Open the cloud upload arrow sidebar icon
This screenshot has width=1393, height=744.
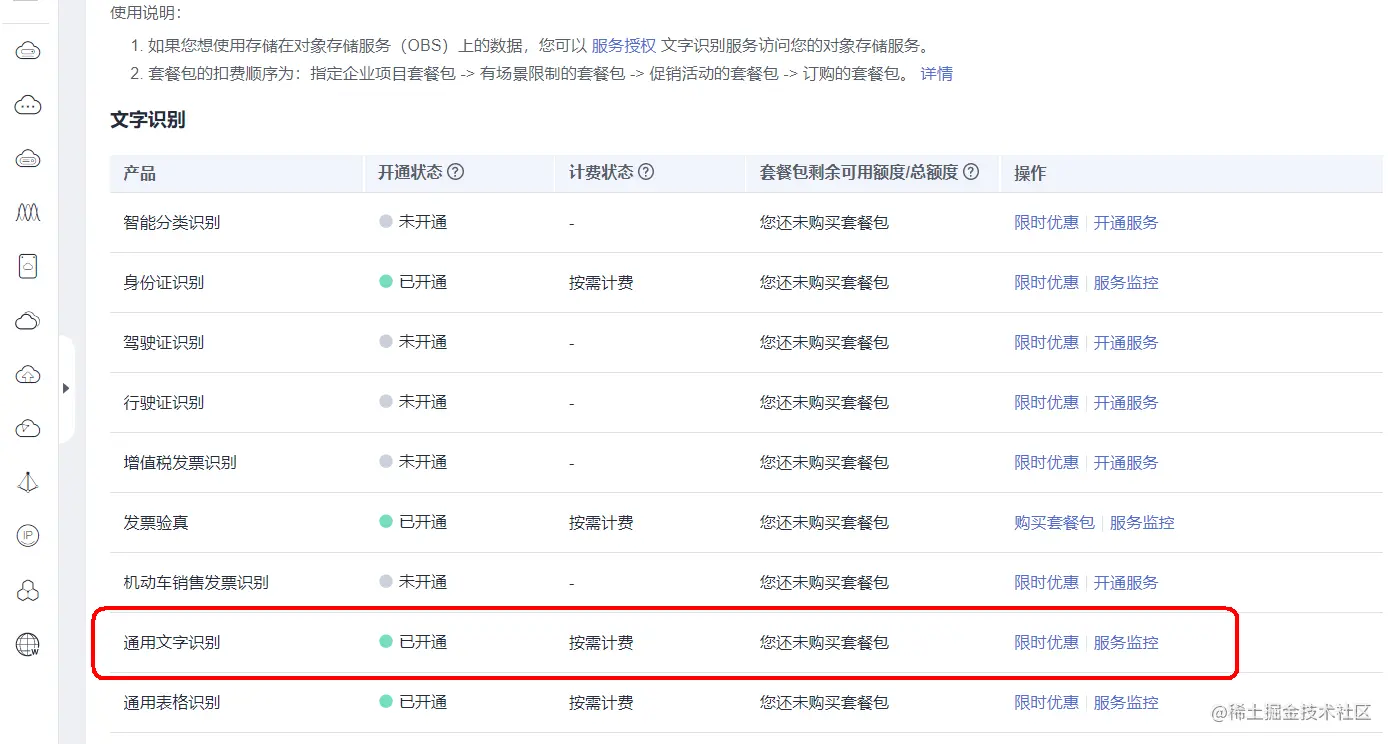pyautogui.click(x=28, y=375)
